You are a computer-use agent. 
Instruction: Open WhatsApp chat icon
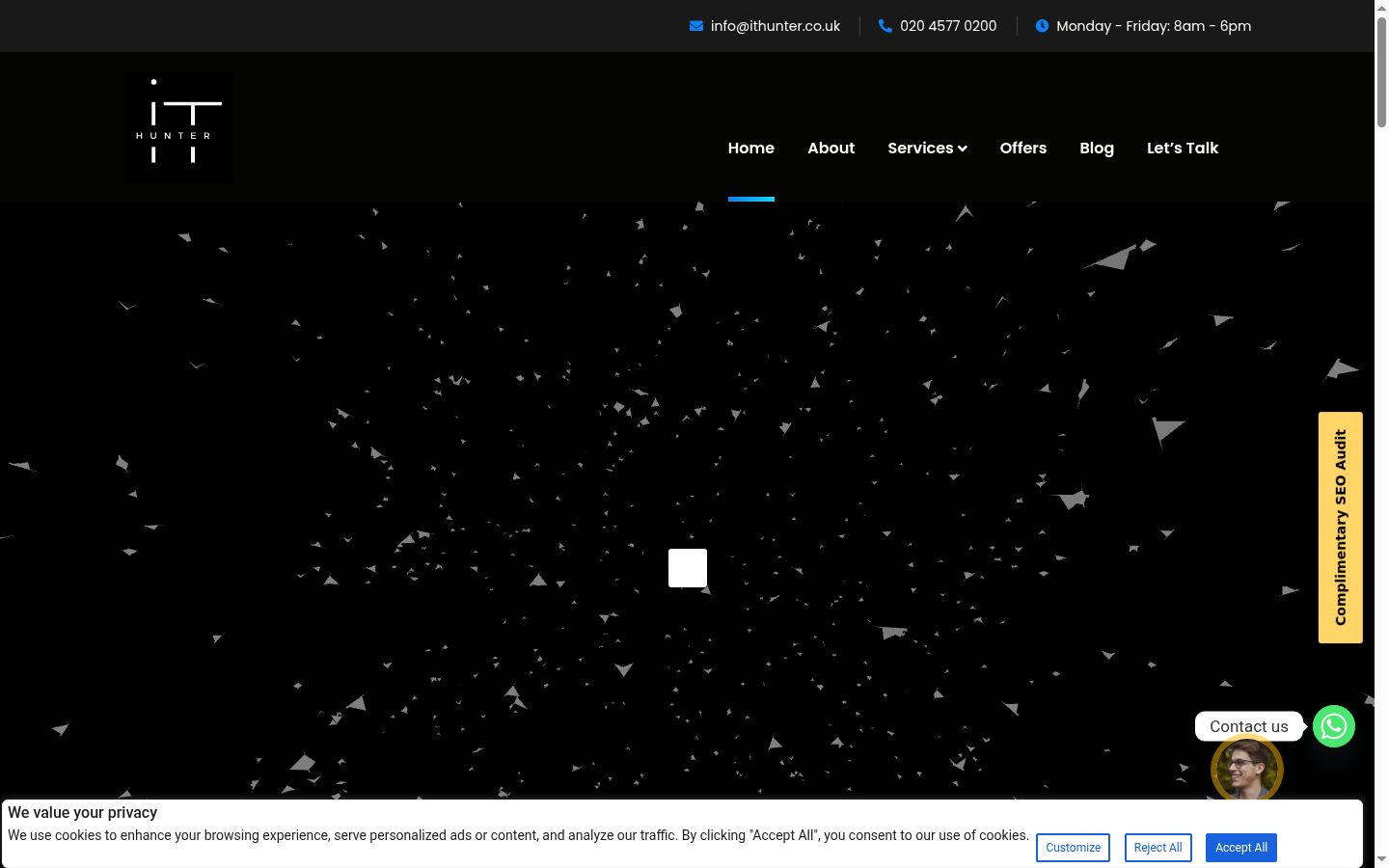click(x=1334, y=726)
